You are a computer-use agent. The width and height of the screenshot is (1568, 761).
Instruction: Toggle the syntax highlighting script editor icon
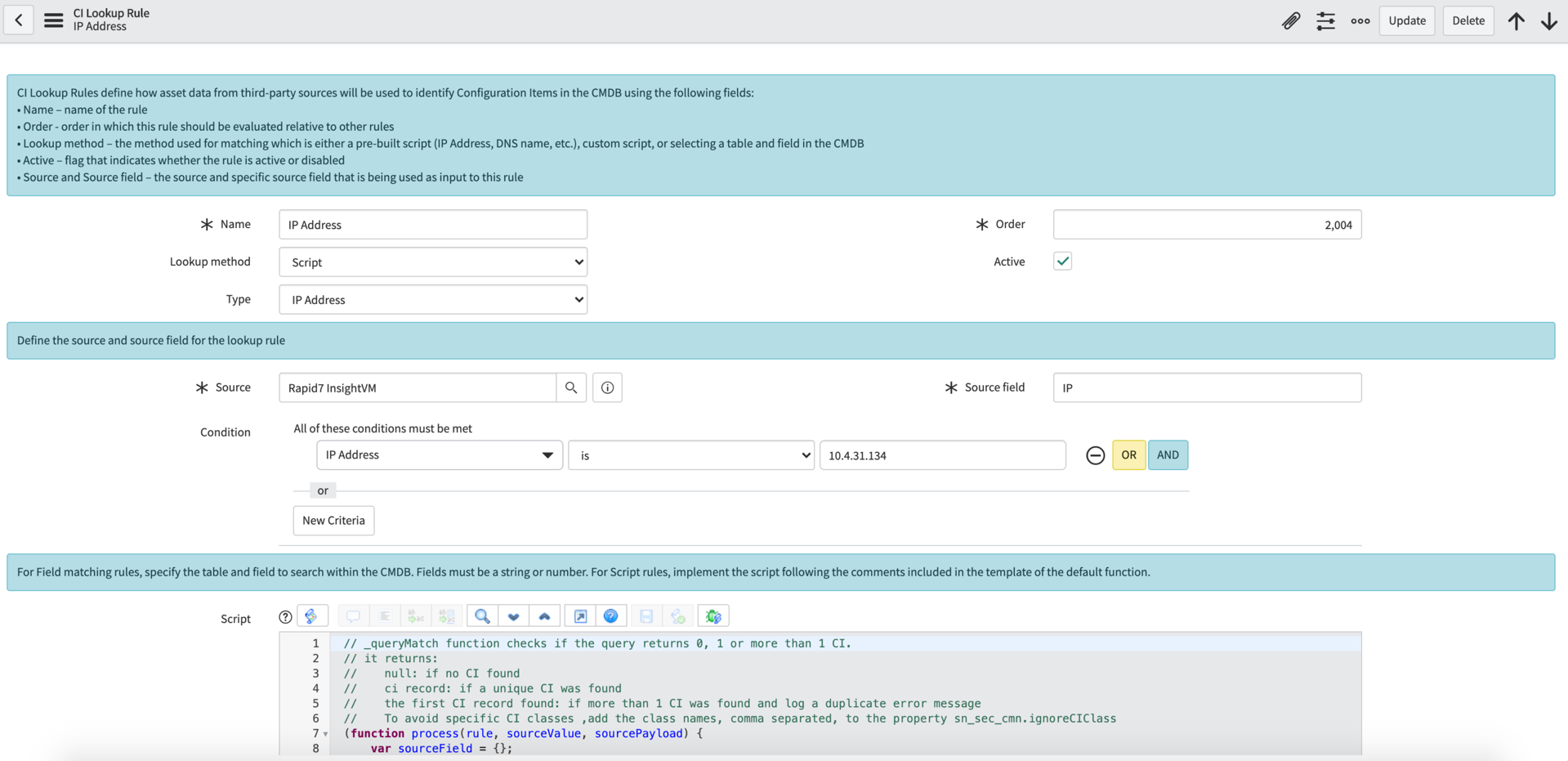pyautogui.click(x=311, y=616)
